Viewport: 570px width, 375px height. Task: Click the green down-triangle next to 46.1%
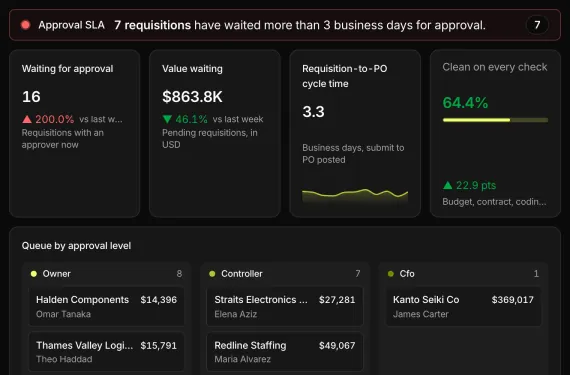(x=167, y=119)
